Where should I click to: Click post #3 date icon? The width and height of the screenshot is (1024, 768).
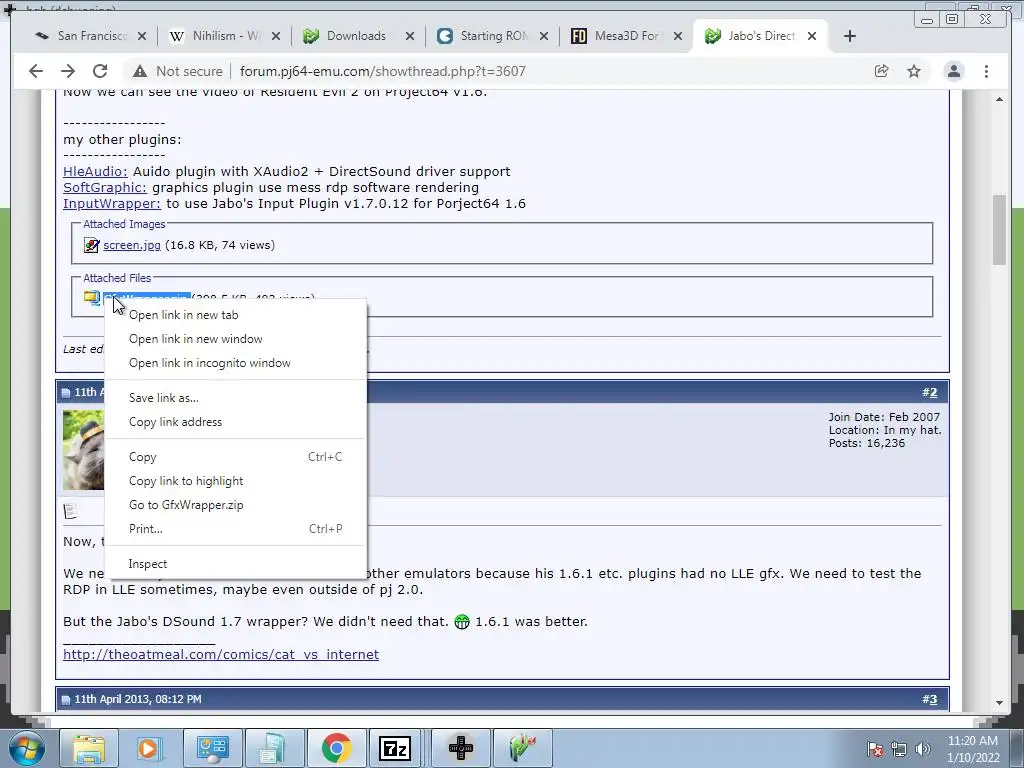click(65, 700)
